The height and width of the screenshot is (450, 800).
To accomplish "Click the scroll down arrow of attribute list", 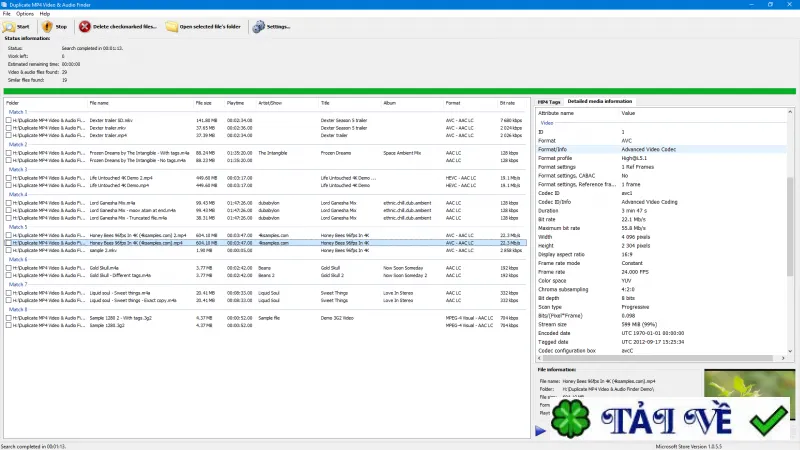I will 790,351.
